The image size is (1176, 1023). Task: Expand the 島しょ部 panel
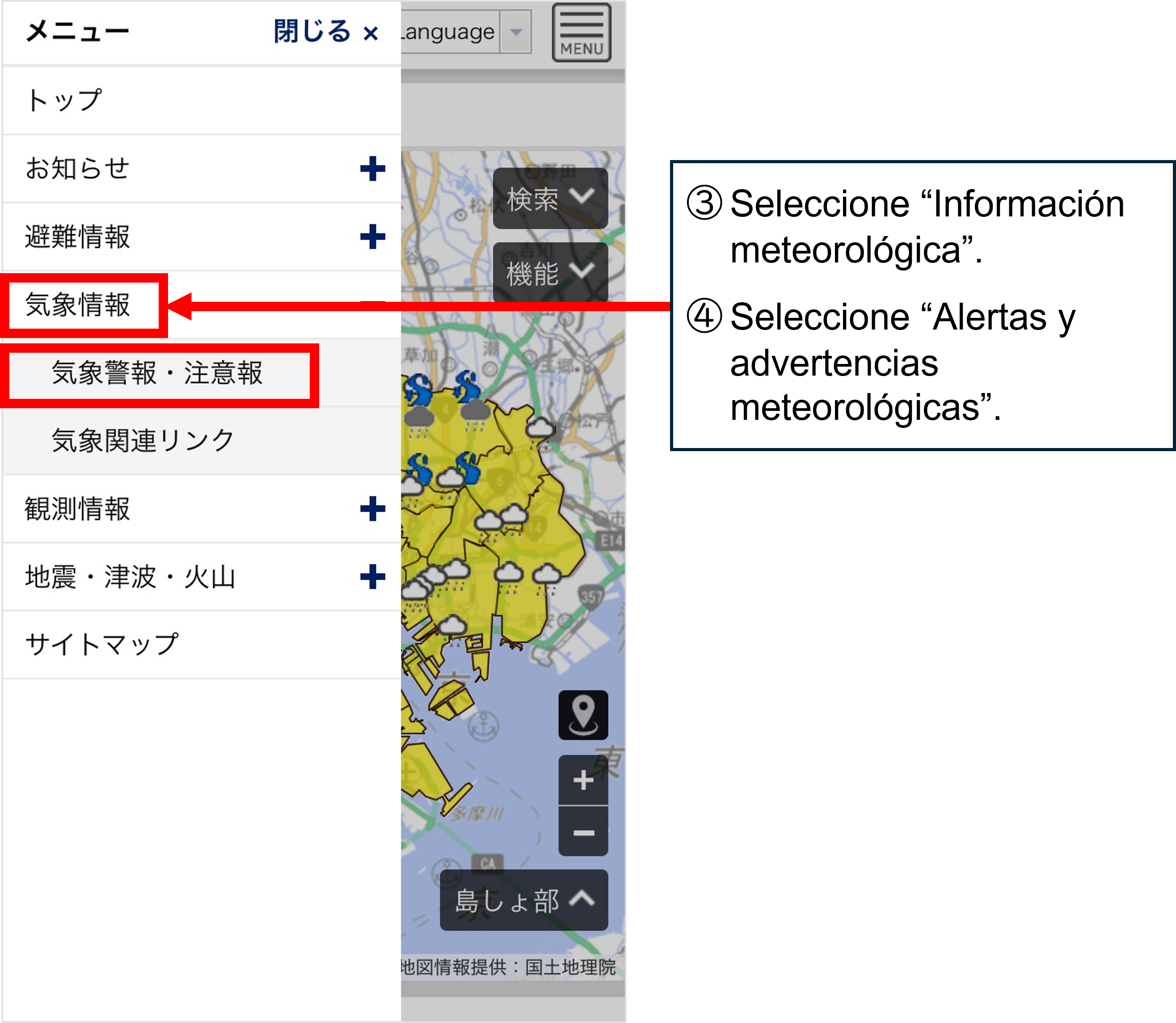[523, 901]
